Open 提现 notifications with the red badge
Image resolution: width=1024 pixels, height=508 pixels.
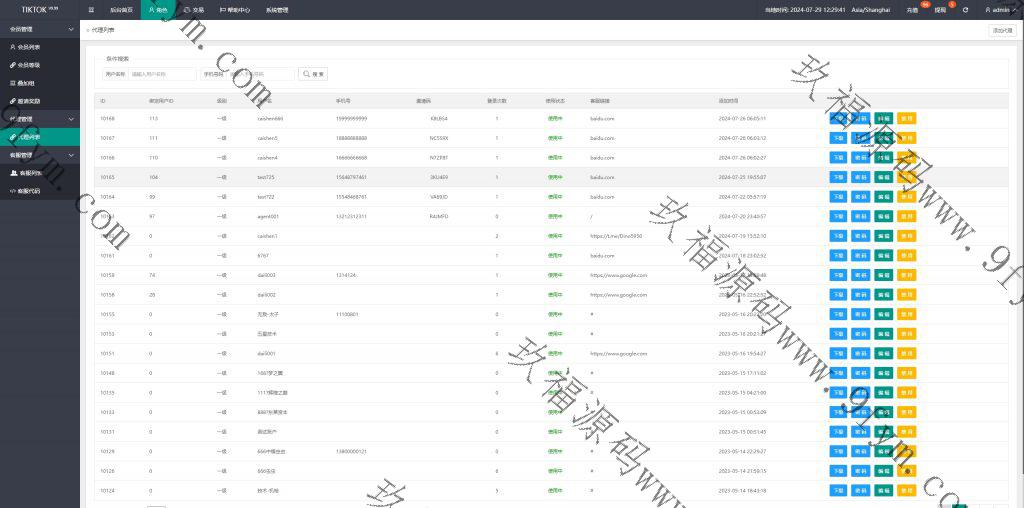click(939, 9)
